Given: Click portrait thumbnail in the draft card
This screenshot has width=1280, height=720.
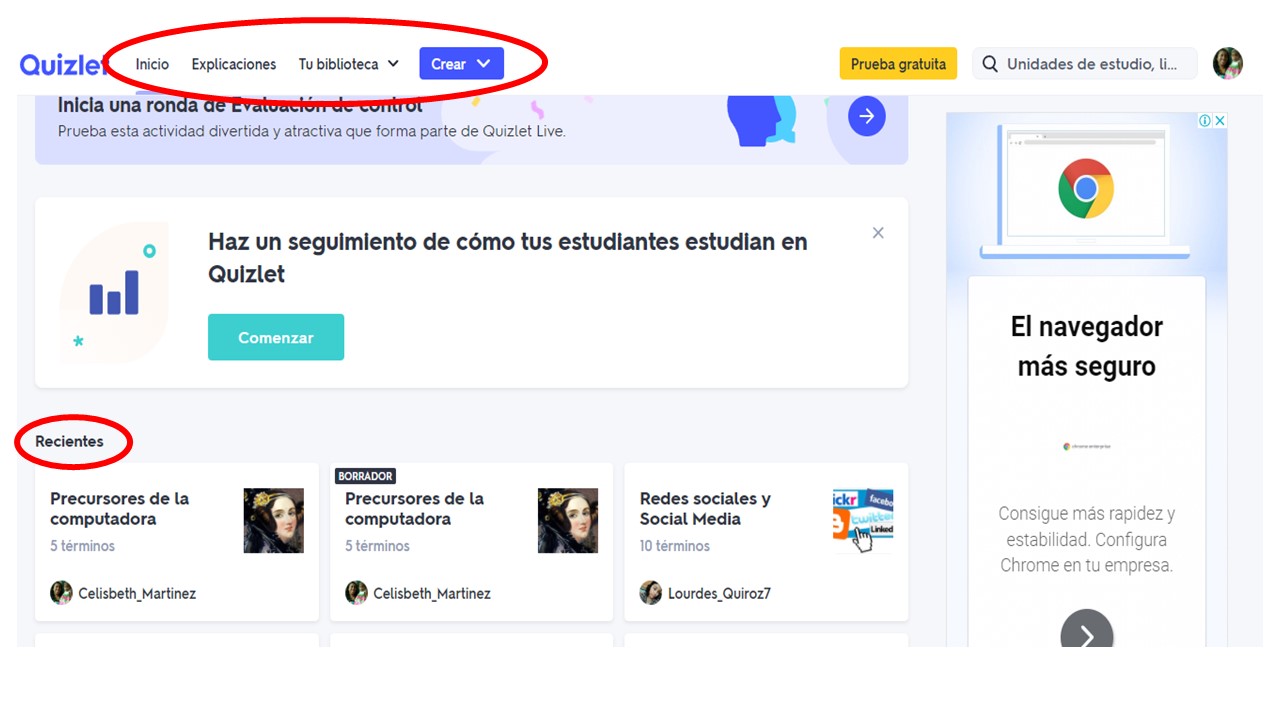Looking at the screenshot, I should (x=568, y=520).
